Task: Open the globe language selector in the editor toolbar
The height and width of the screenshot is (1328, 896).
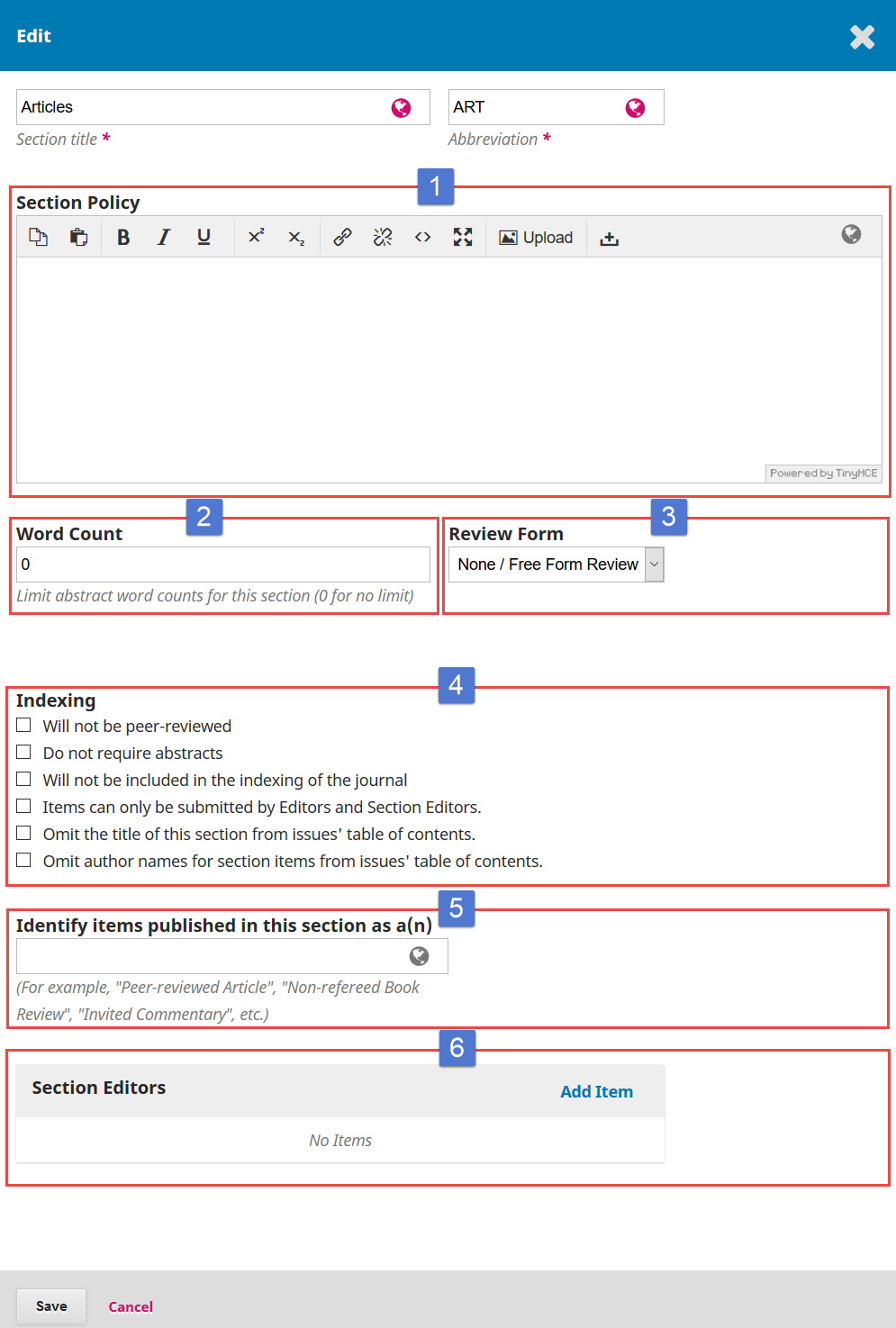Action: (850, 235)
